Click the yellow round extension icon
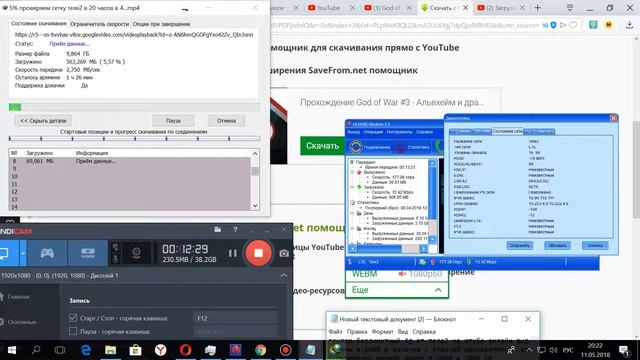Screen dimensions: 640x360 (609, 25)
